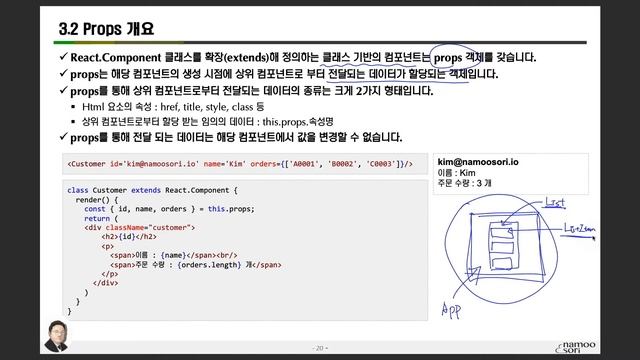Click the "<Customer id='kim@namoosori.io'" JSX line
Screen dimensions: 640x360
pyautogui.click(x=240, y=164)
